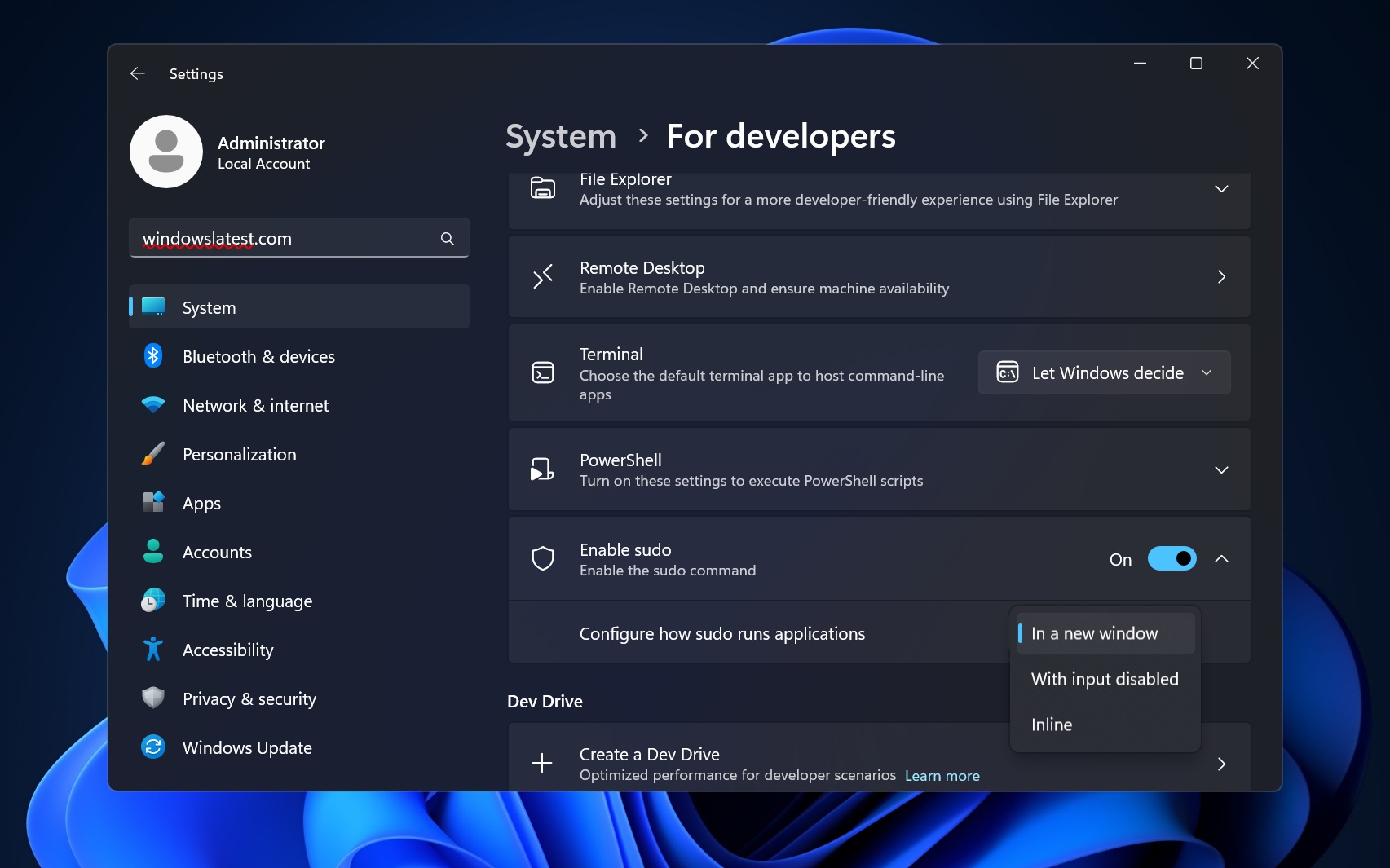Select With input disabled sudo option
This screenshot has height=868, width=1390.
(1105, 678)
